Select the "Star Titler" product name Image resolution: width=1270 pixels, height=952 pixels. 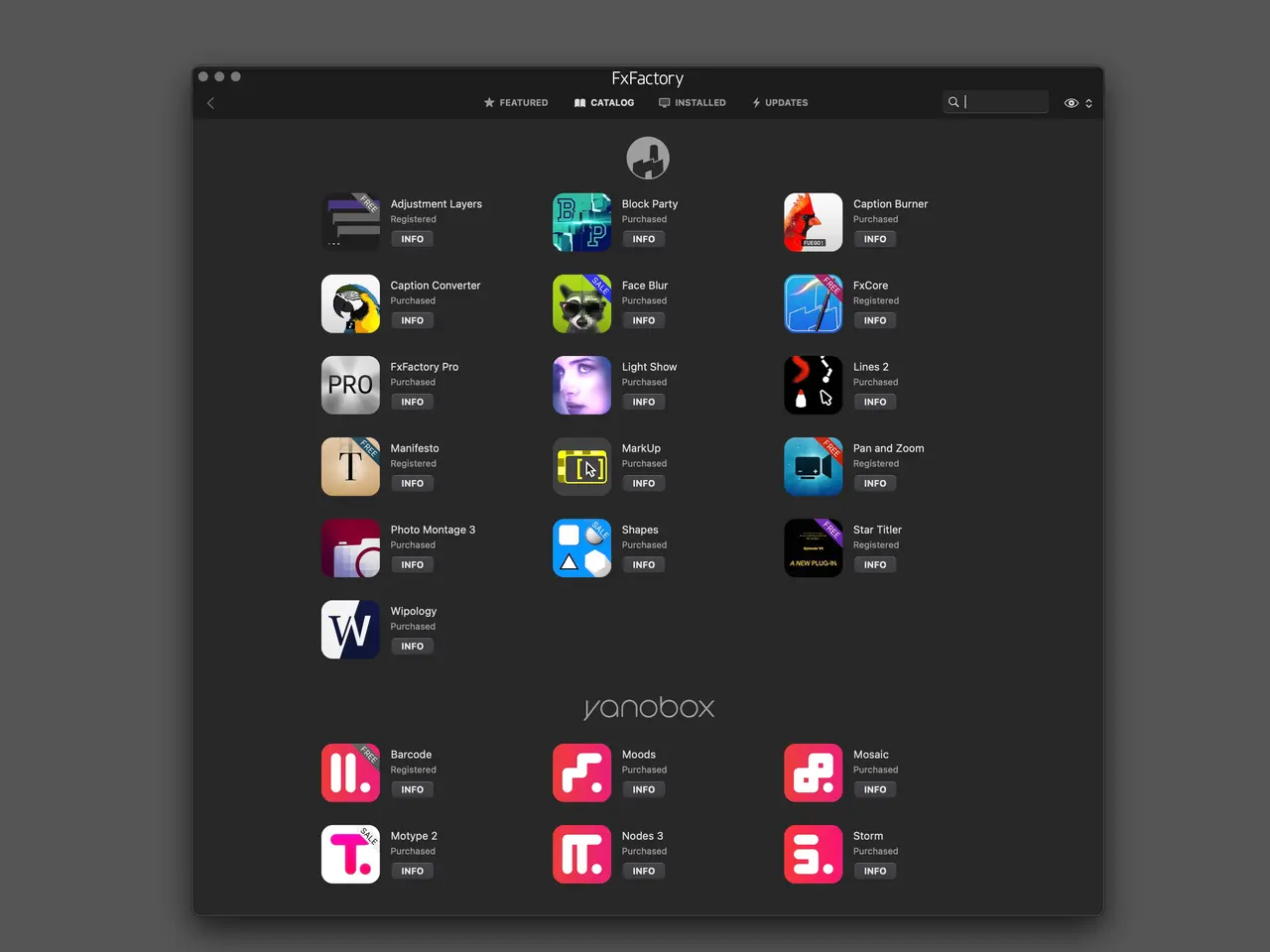pyautogui.click(x=877, y=530)
